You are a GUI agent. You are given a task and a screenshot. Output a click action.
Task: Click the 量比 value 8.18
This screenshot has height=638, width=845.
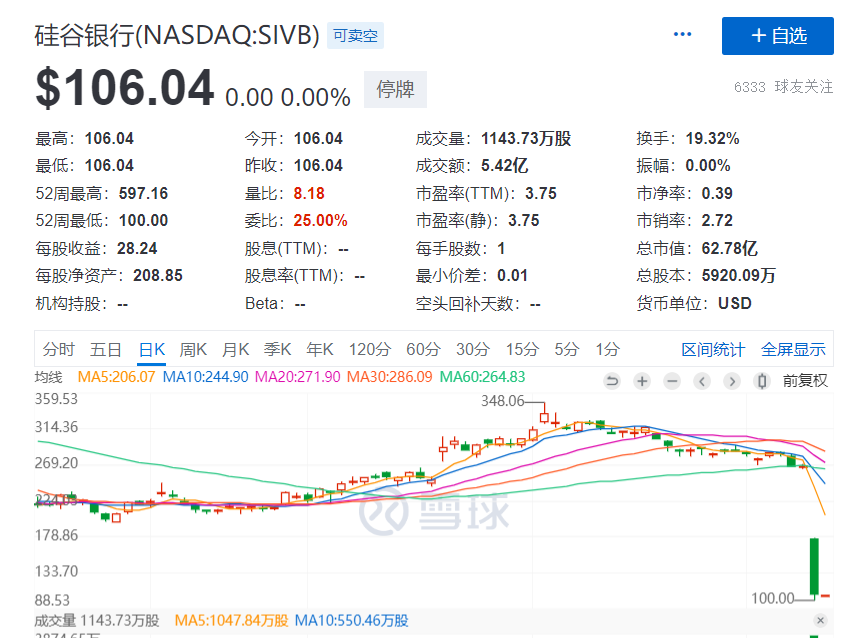(x=309, y=193)
